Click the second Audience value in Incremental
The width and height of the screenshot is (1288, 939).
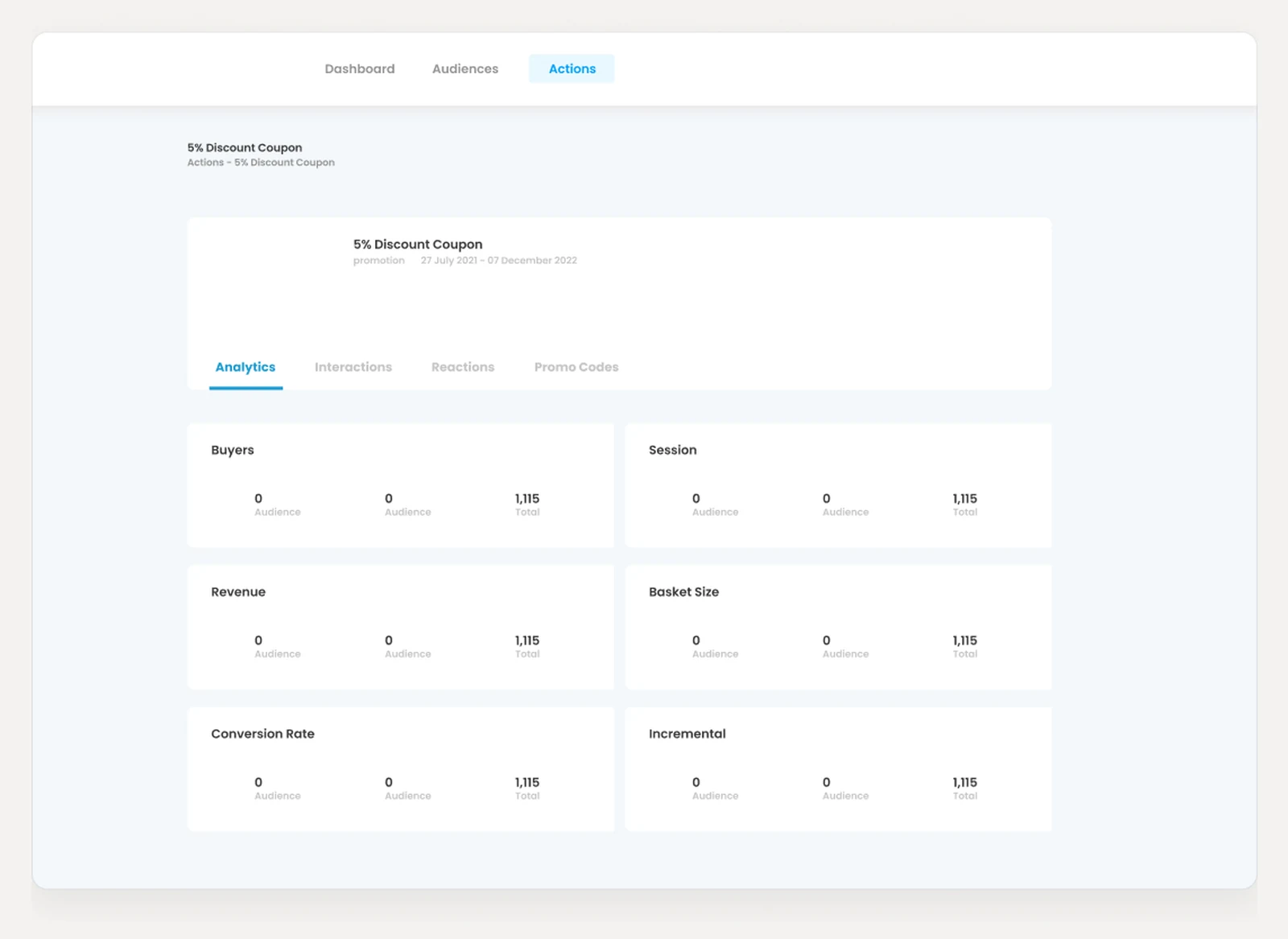827,782
